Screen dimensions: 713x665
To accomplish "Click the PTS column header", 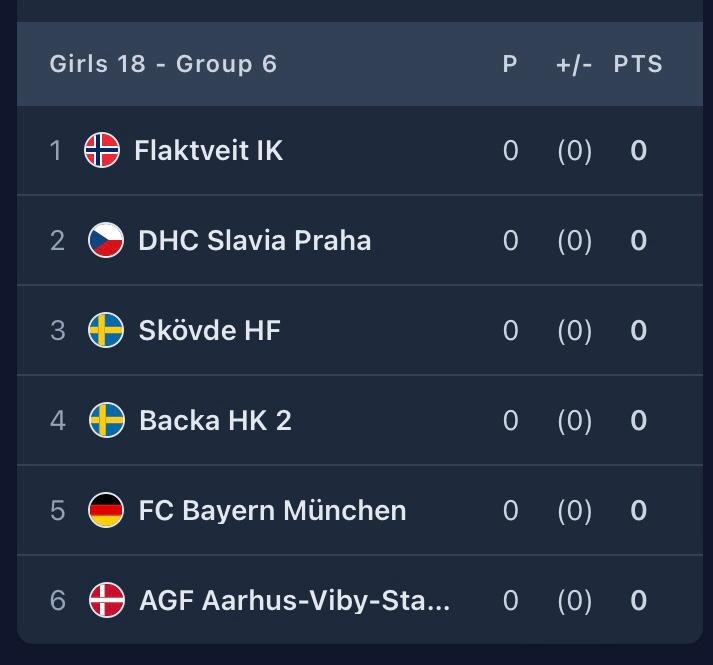I will coord(638,64).
